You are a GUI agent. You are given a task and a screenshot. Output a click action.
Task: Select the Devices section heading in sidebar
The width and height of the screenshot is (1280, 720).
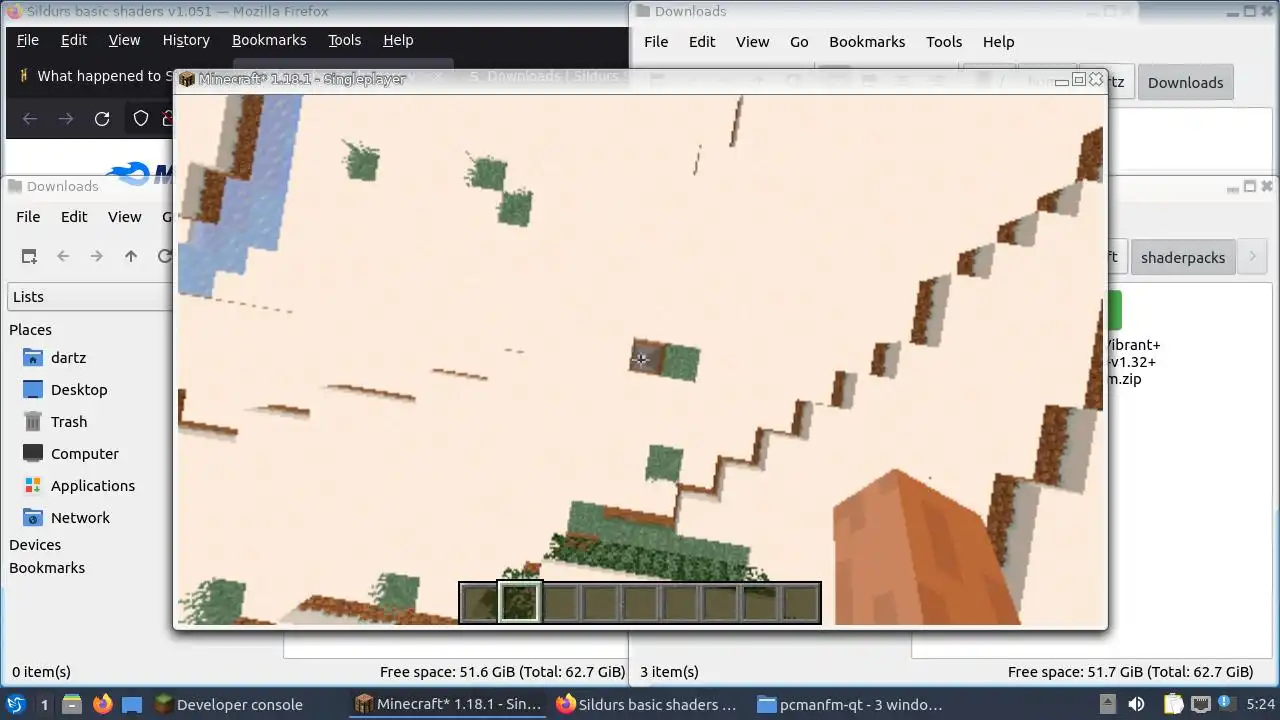point(35,545)
